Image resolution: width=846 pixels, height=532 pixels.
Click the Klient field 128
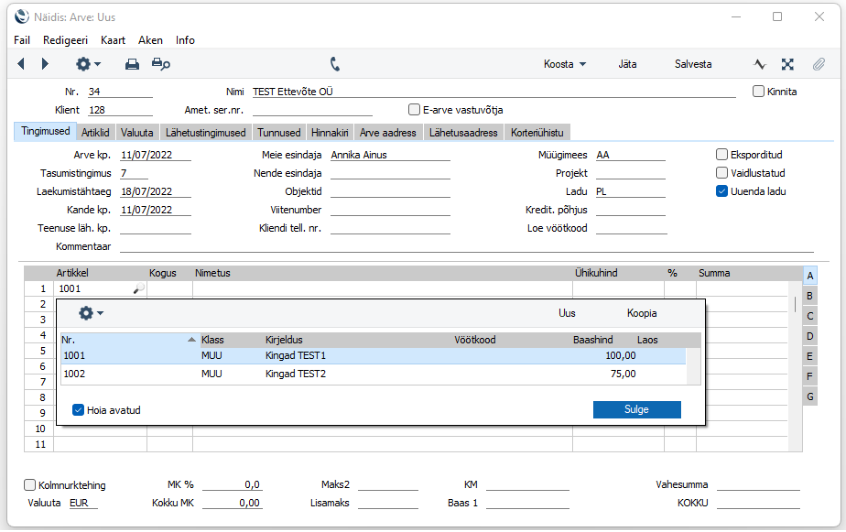(x=120, y=110)
